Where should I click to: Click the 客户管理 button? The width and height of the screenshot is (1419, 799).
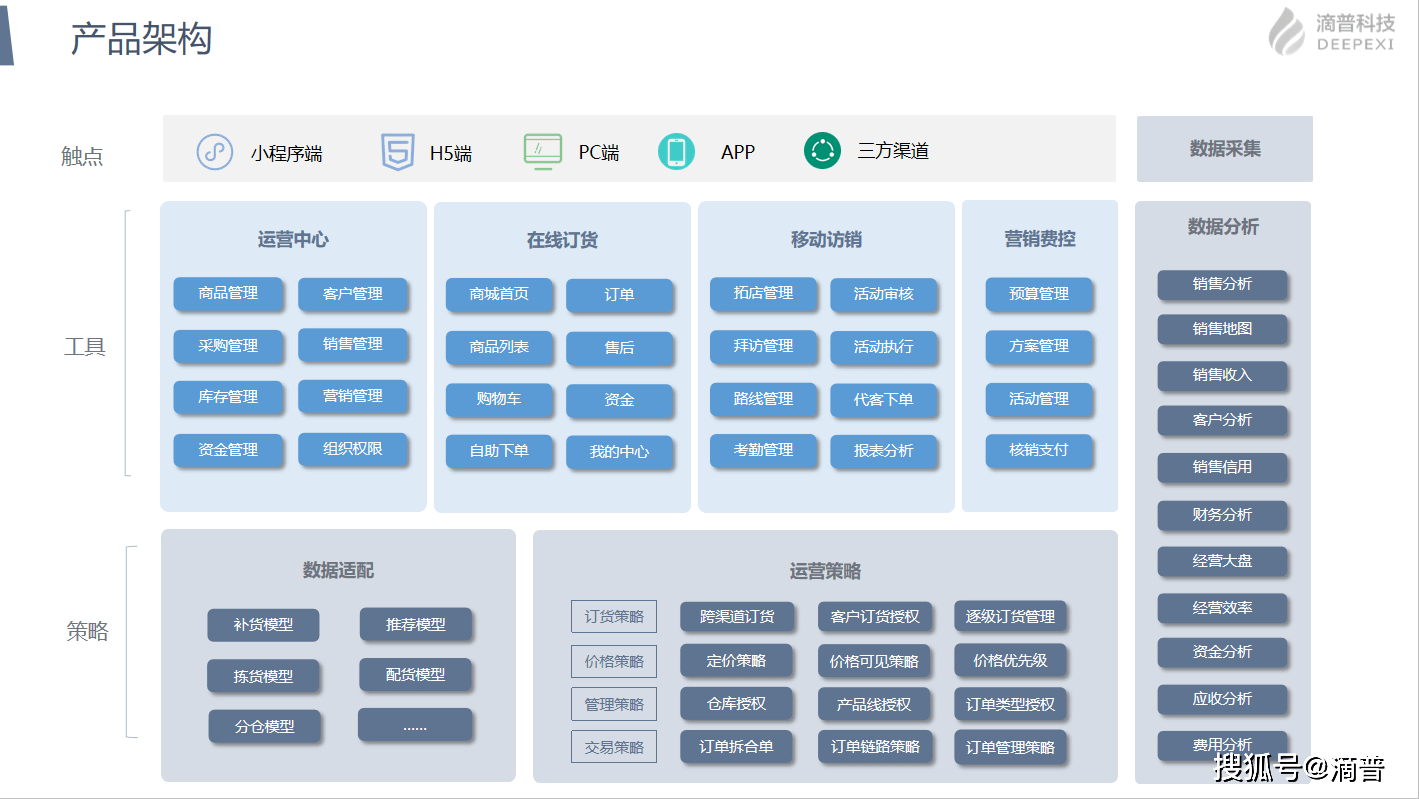point(353,294)
